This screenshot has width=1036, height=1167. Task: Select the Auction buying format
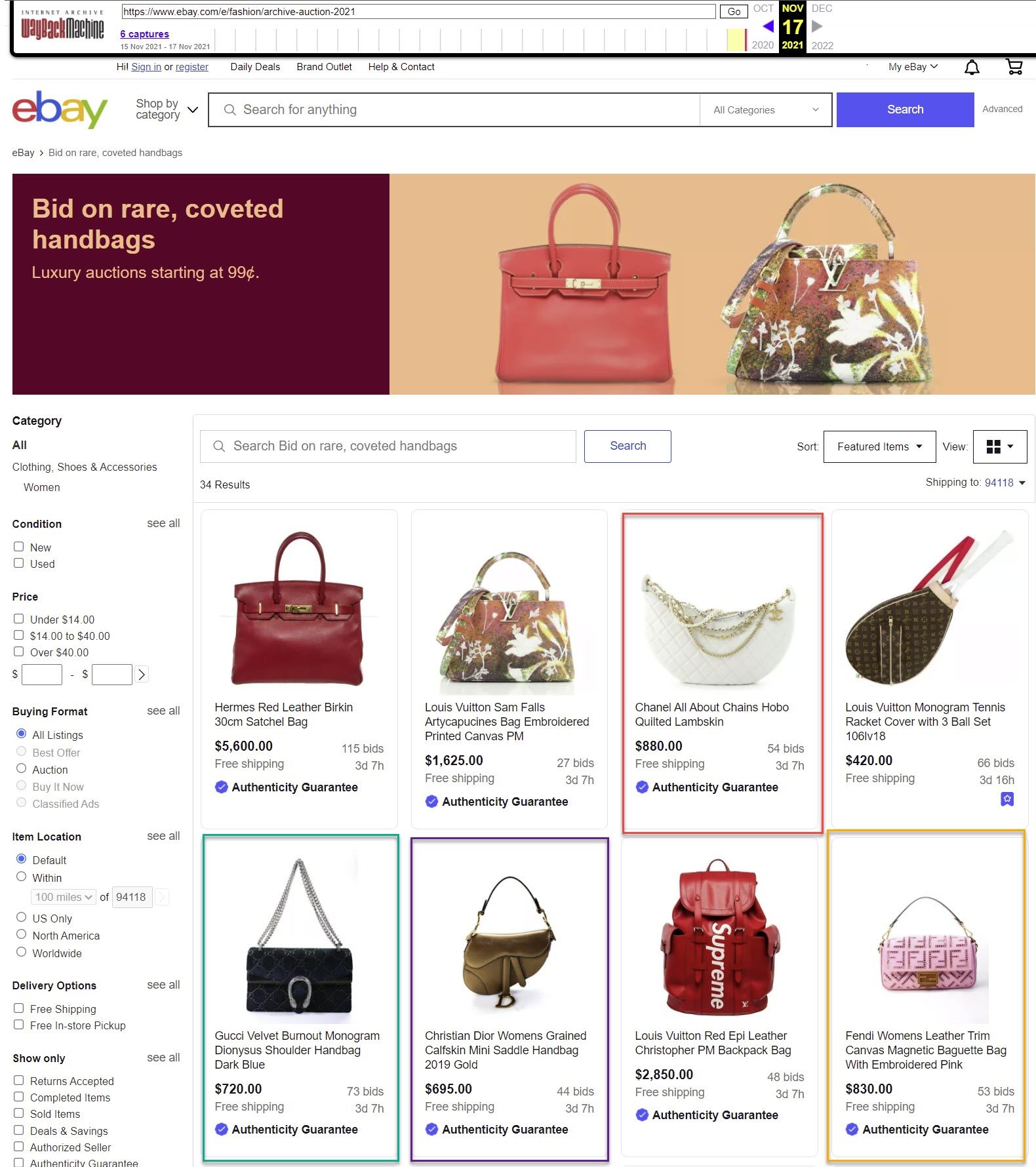point(22,768)
